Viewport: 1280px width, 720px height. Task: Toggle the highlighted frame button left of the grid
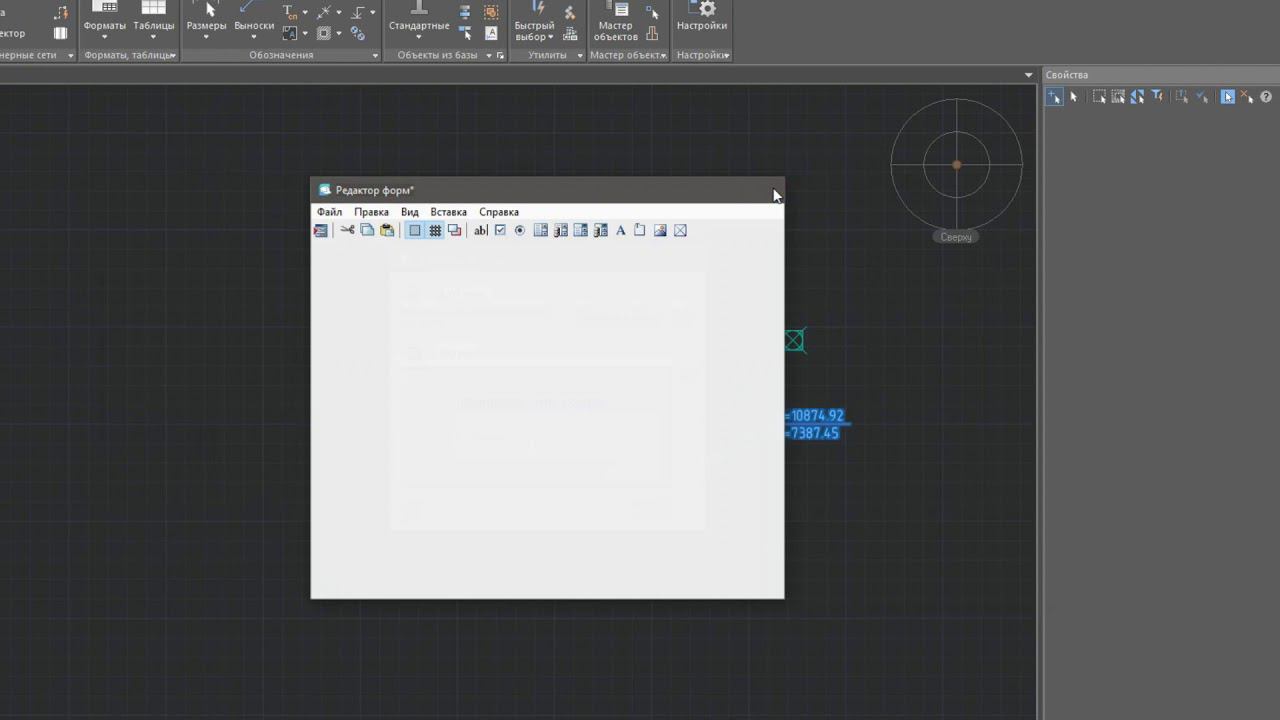click(x=415, y=230)
